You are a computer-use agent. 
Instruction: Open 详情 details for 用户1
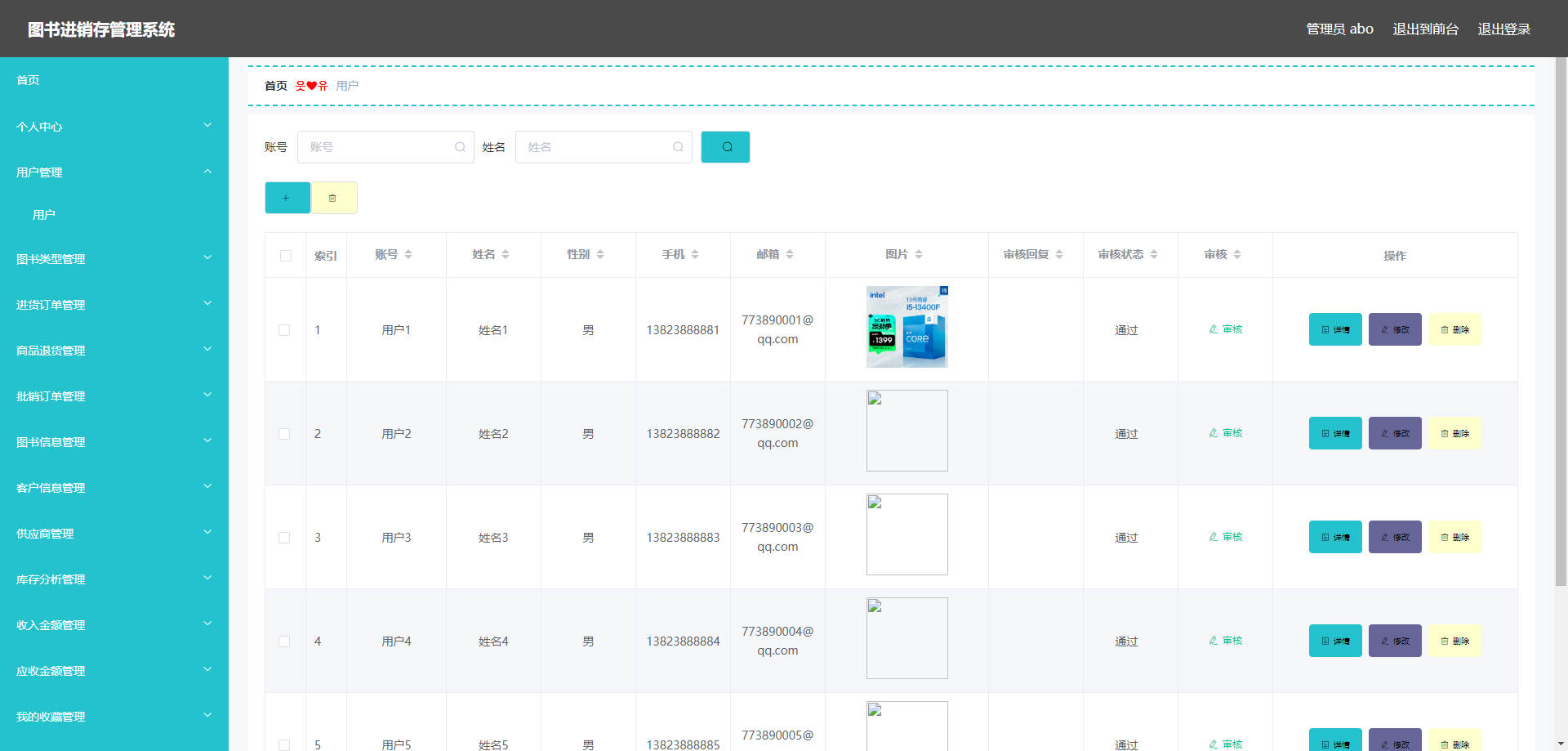[1335, 329]
